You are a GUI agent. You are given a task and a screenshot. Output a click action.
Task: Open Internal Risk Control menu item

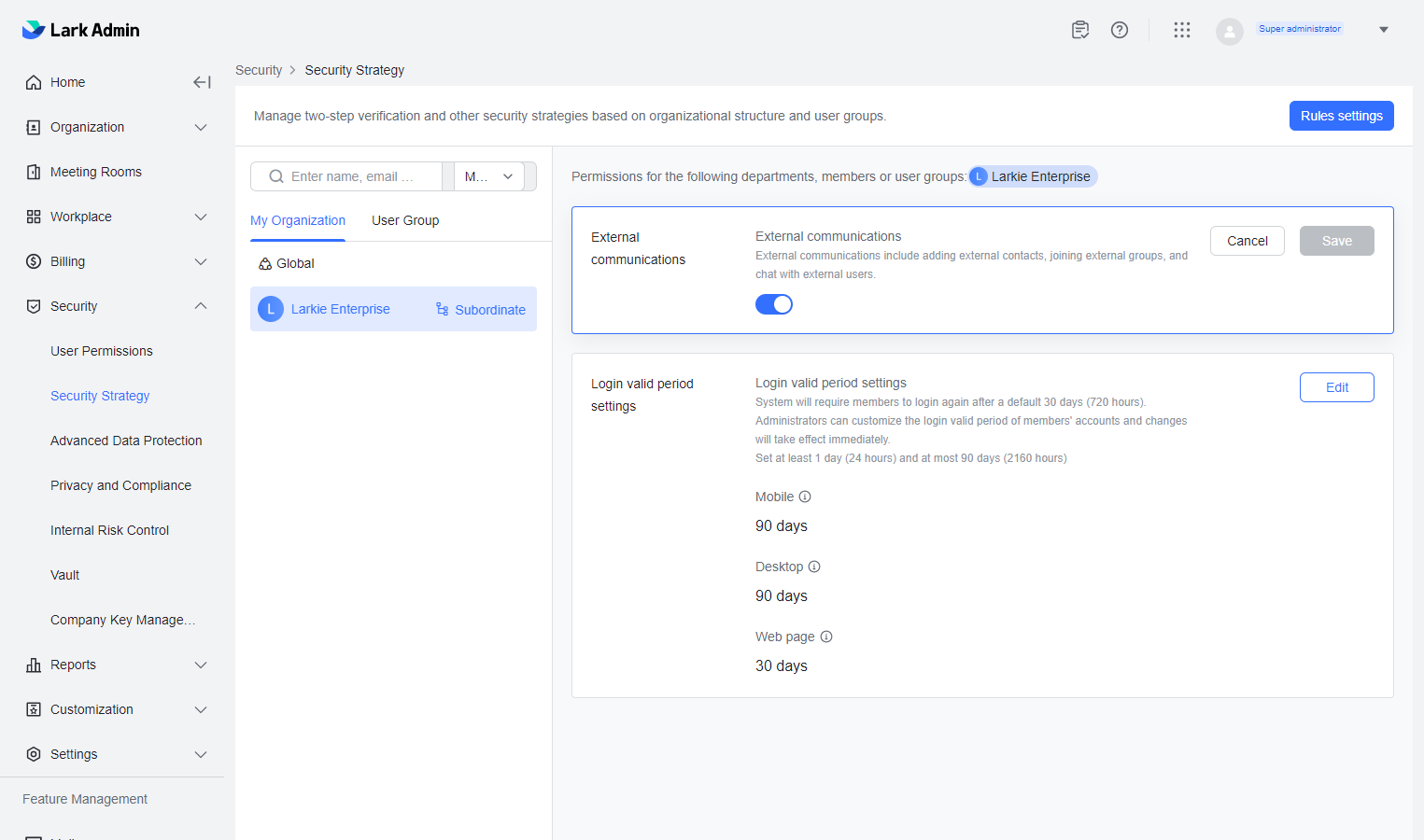point(110,530)
